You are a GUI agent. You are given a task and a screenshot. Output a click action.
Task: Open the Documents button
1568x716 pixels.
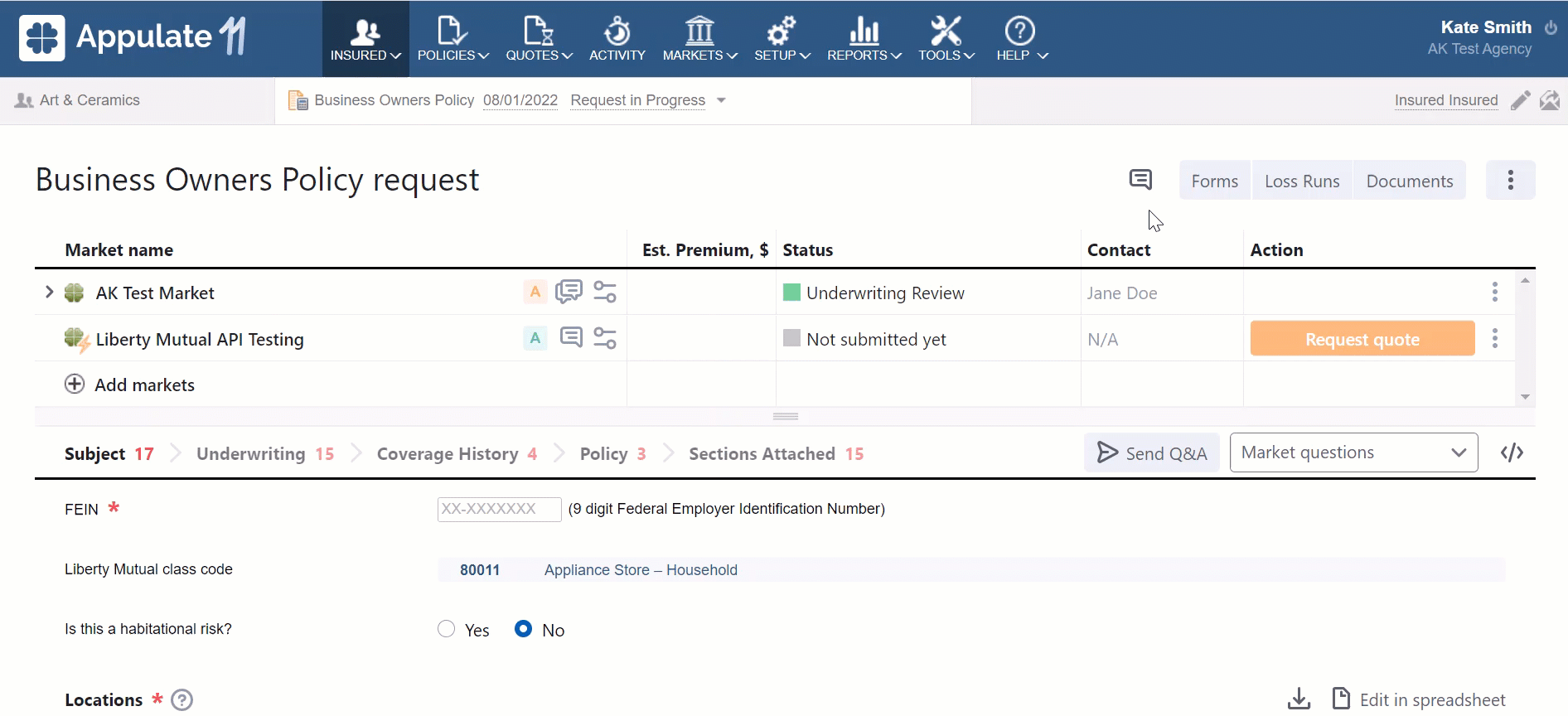[x=1409, y=181]
